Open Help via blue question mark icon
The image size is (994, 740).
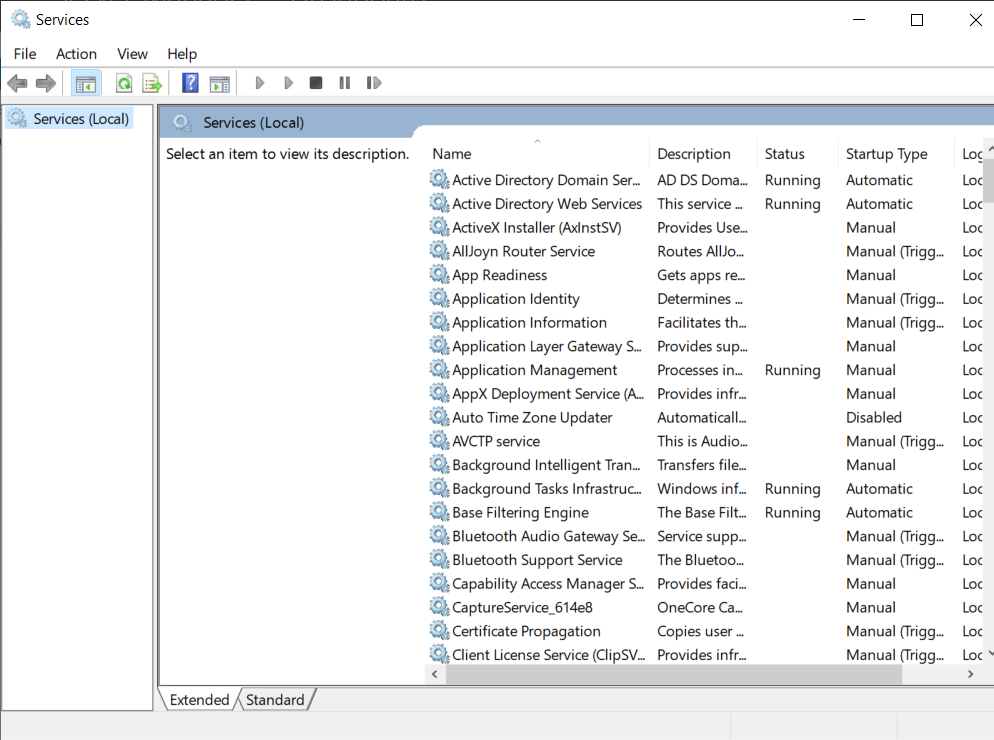click(x=190, y=83)
